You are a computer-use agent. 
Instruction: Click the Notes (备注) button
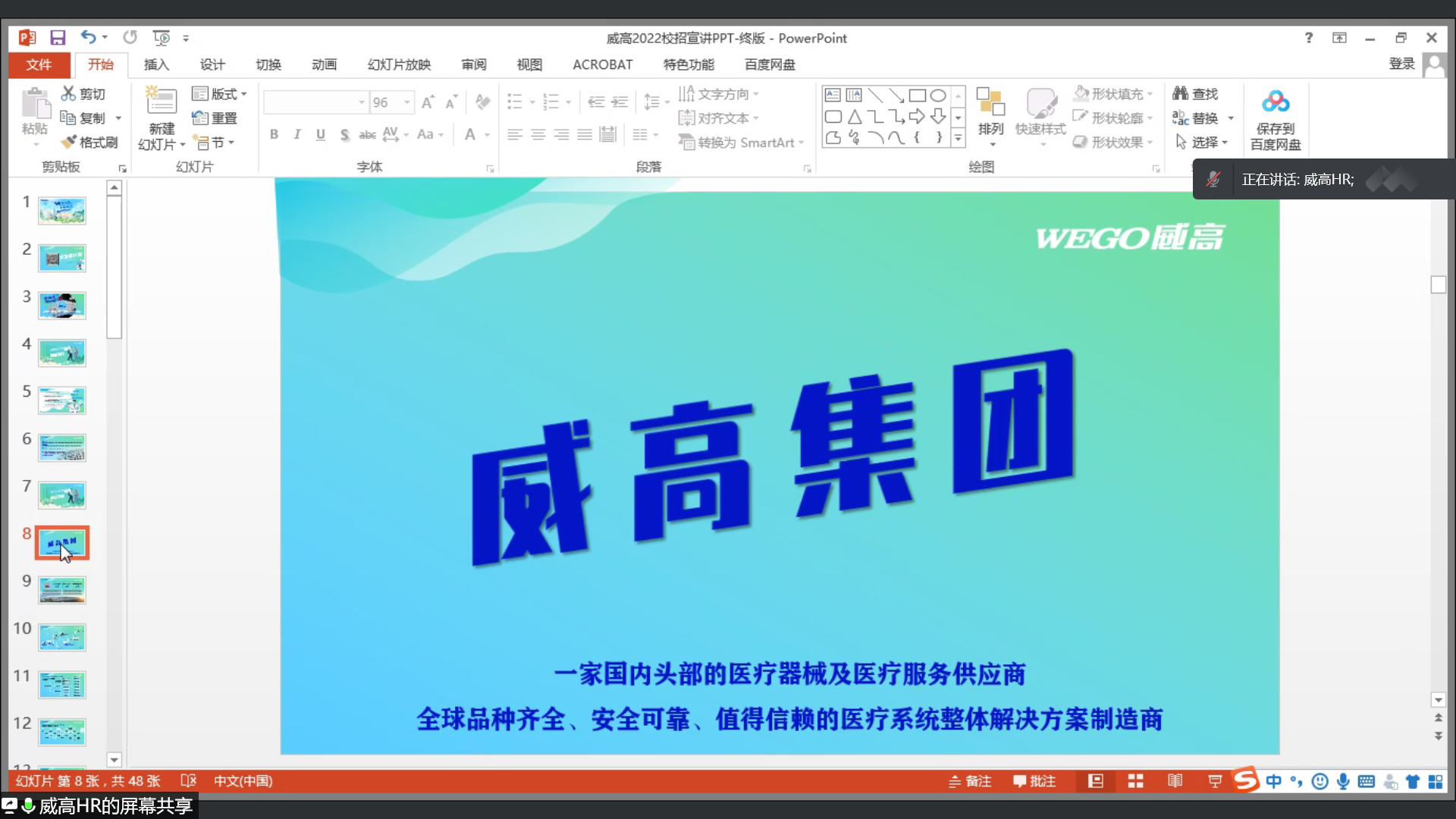point(970,781)
